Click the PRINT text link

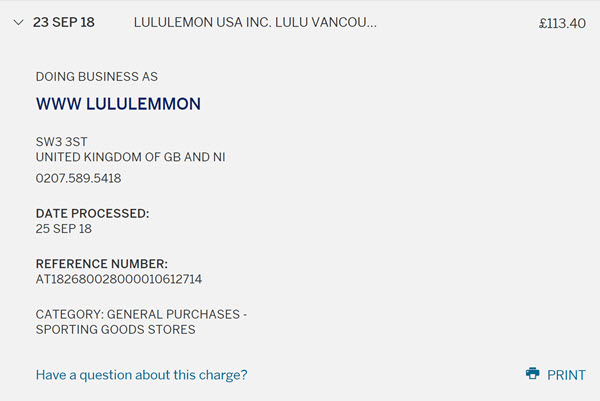[x=566, y=375]
